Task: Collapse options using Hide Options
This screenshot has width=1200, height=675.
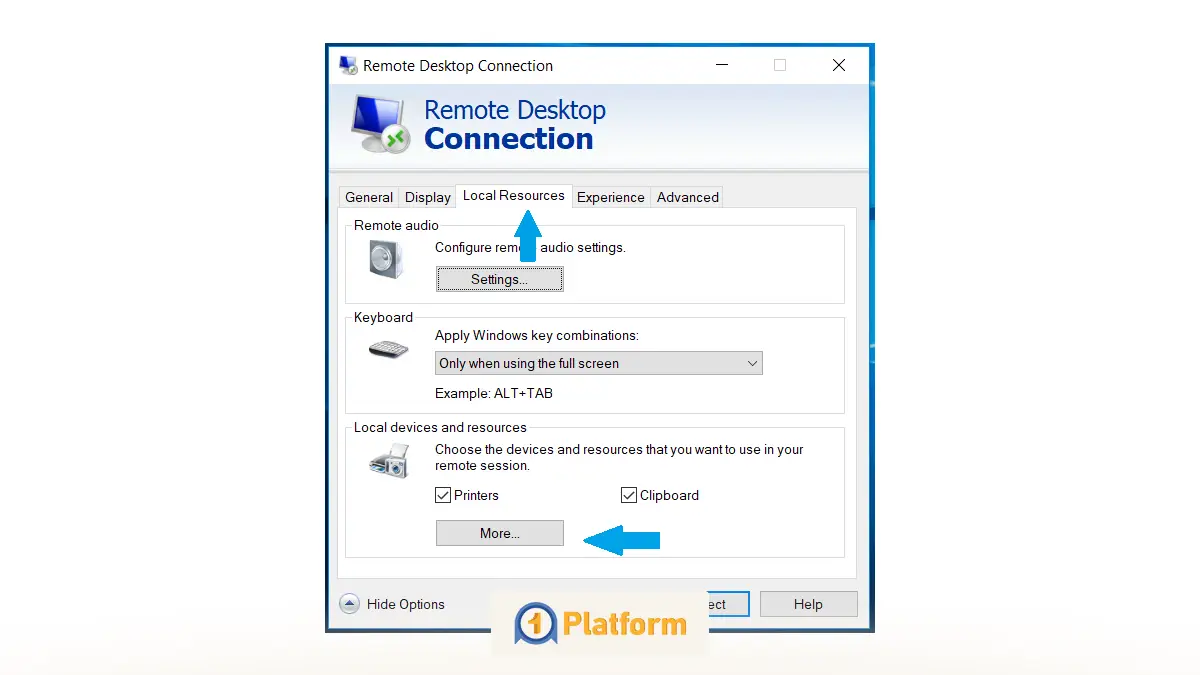Action: pos(405,604)
